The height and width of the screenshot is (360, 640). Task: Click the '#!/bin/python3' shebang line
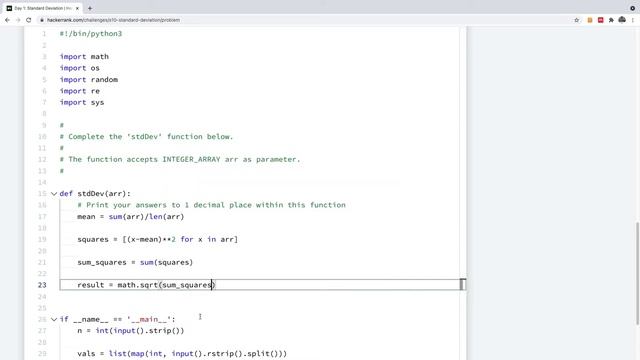(x=91, y=34)
